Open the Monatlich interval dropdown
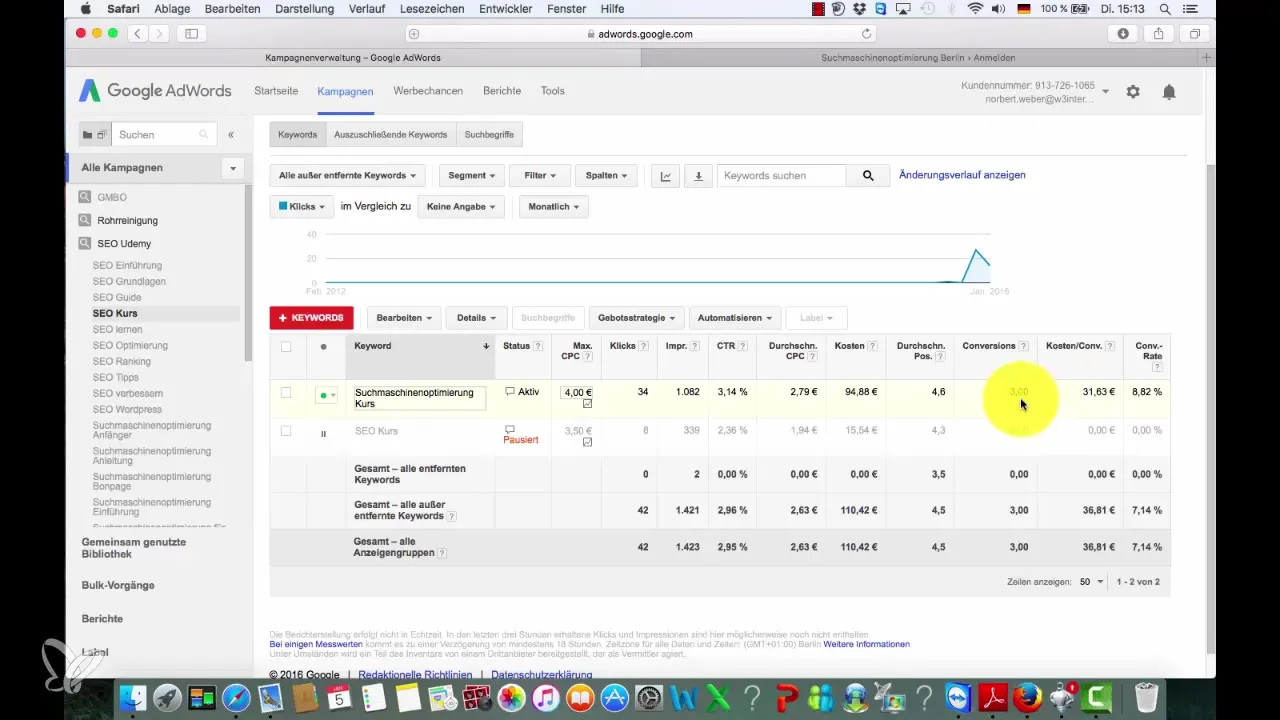The height and width of the screenshot is (720, 1280). [553, 207]
